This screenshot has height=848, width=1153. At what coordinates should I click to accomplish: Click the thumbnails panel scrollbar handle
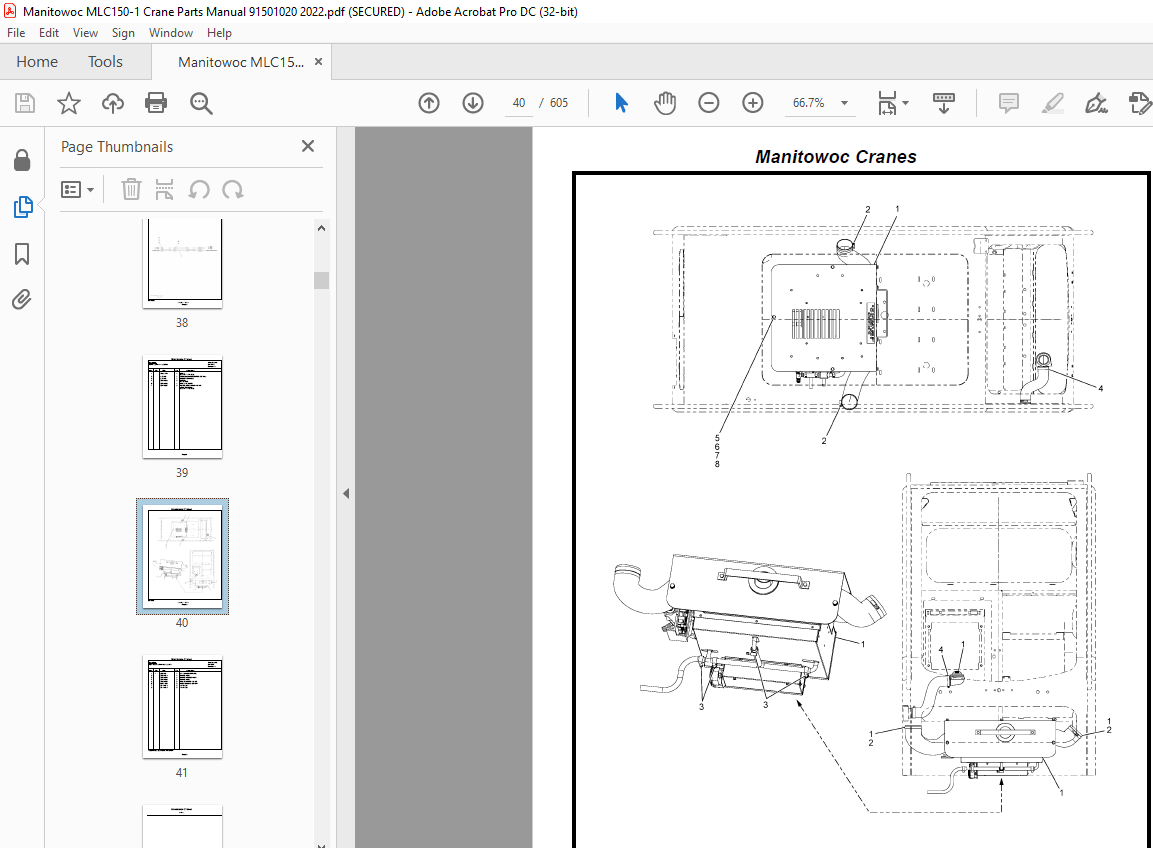(x=321, y=280)
